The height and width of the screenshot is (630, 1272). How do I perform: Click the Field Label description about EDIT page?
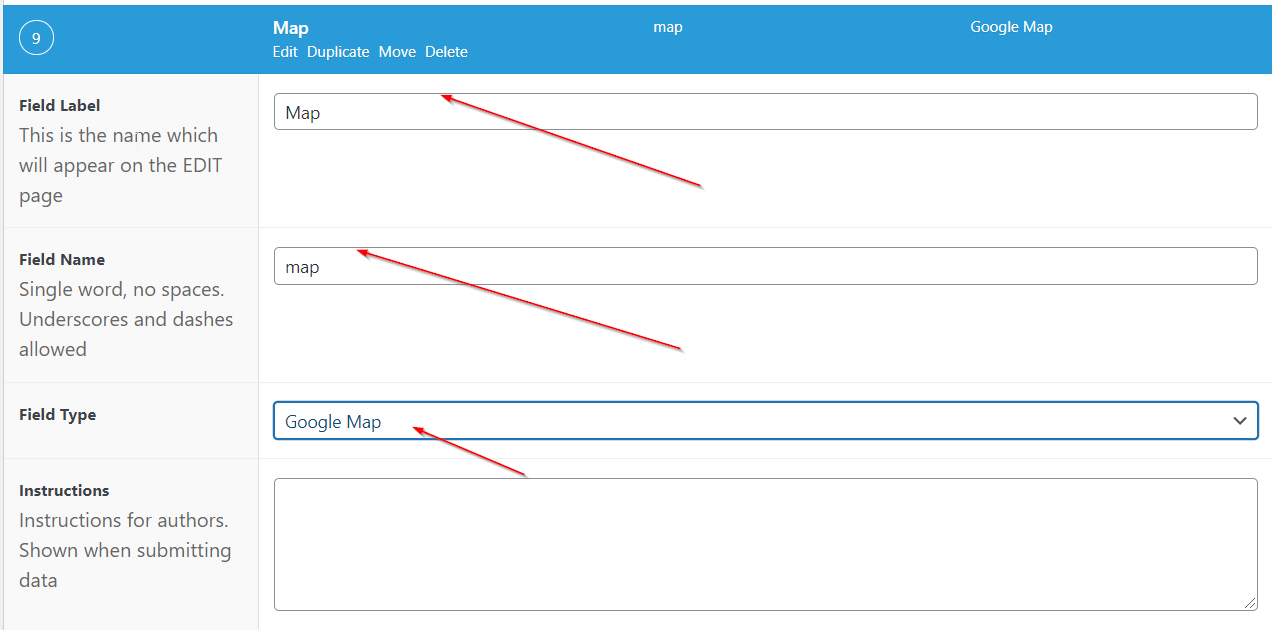click(x=118, y=165)
